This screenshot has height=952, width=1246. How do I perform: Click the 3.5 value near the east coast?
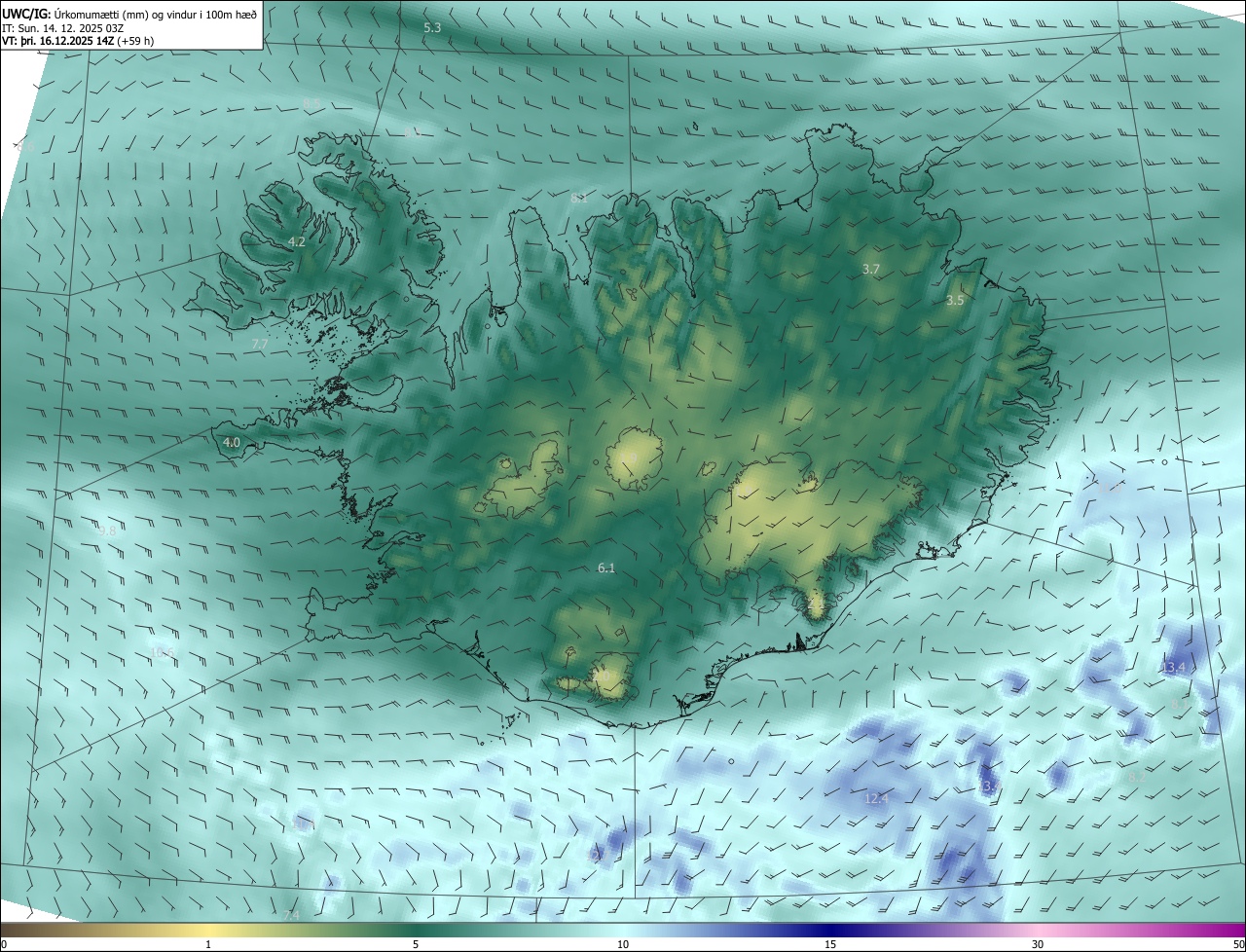(x=955, y=301)
